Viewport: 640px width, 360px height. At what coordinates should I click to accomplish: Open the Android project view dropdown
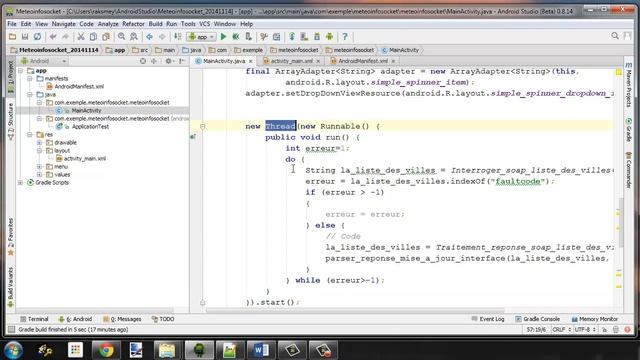point(44,61)
